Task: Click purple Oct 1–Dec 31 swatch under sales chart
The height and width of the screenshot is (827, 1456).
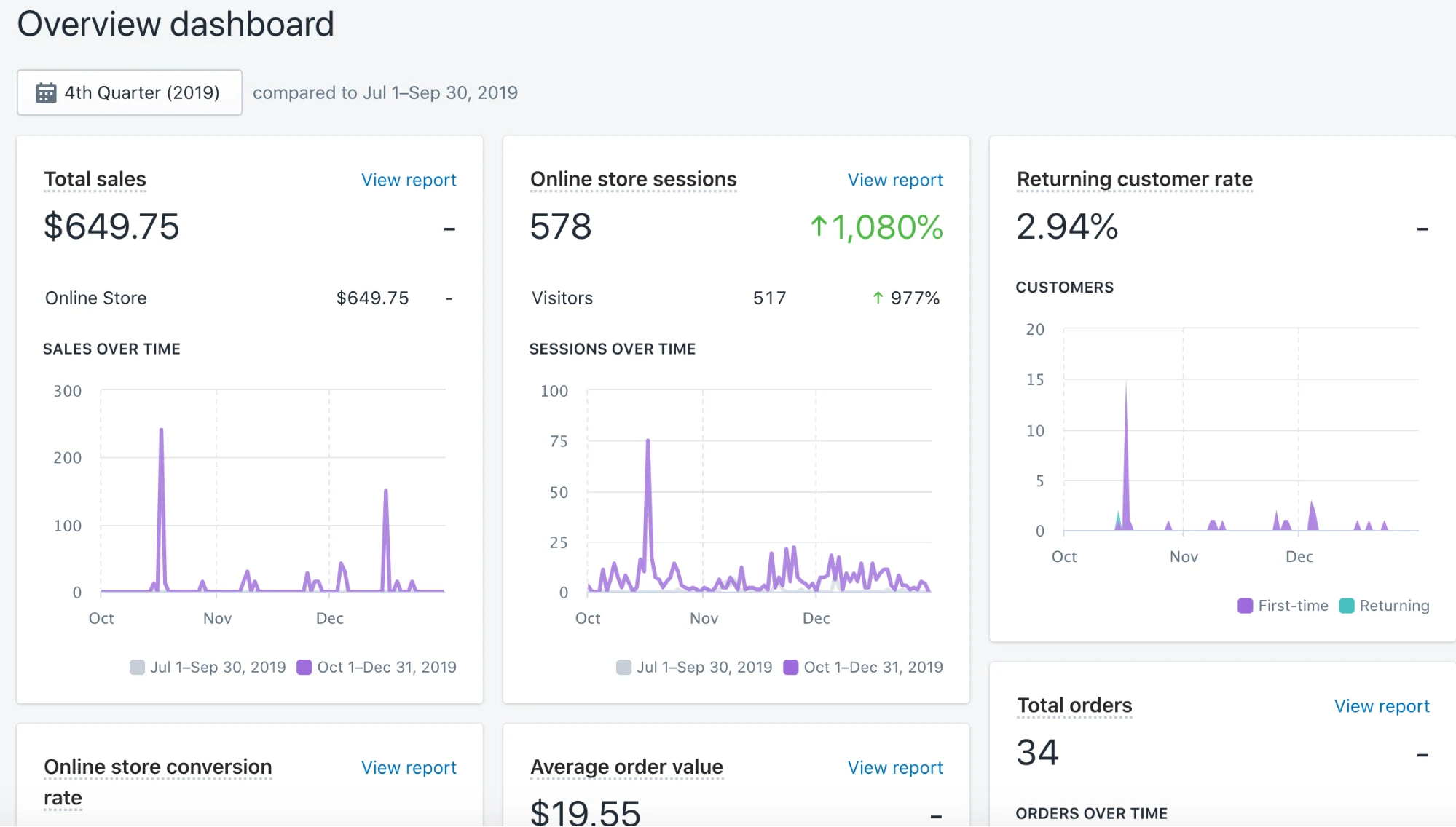Action: pos(304,668)
